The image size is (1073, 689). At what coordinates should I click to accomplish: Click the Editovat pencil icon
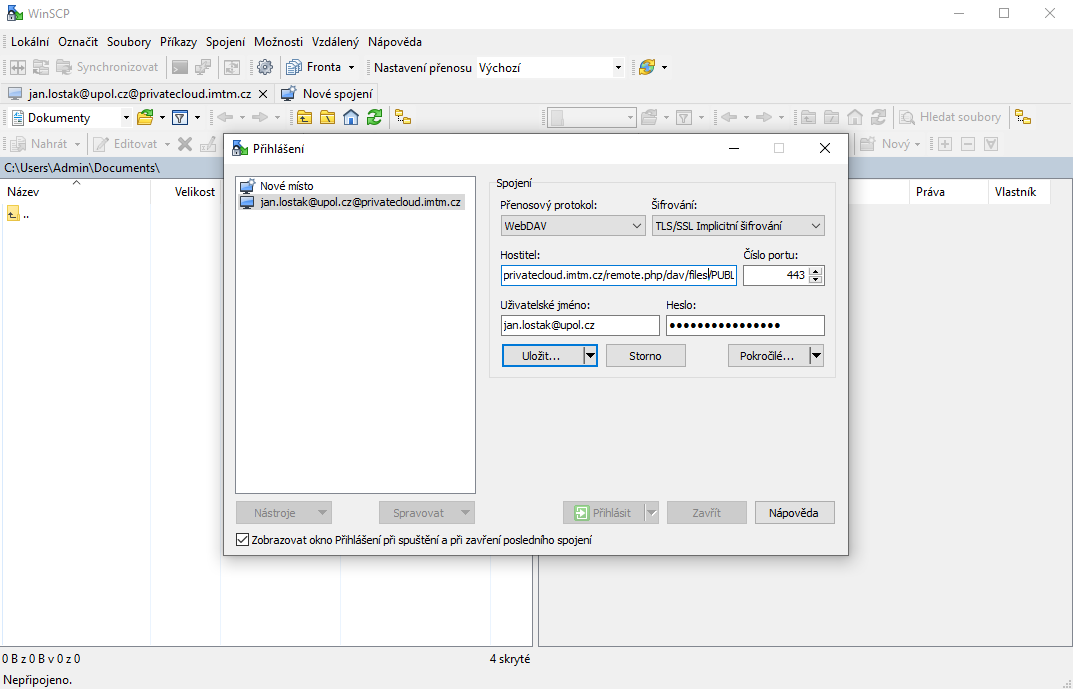click(x=101, y=144)
